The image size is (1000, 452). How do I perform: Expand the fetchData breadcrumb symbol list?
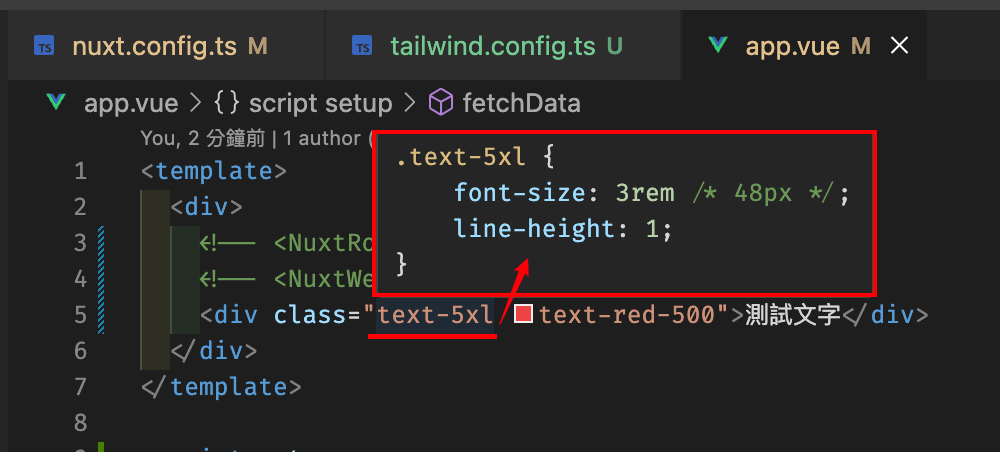(x=522, y=103)
